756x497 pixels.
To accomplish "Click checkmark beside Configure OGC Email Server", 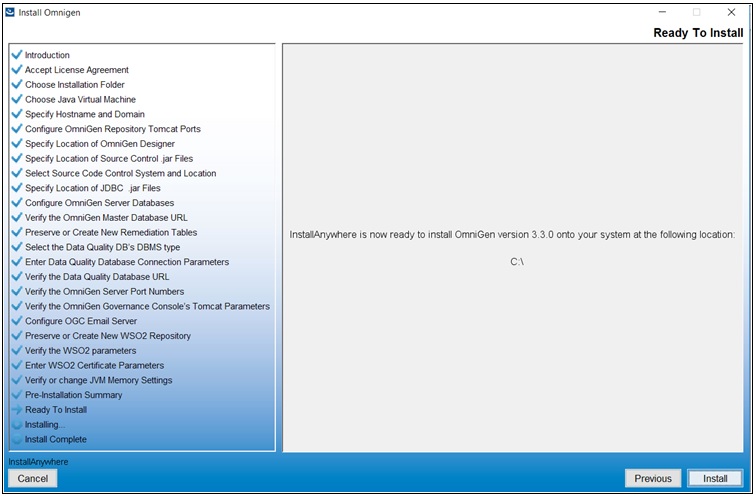I will (17, 321).
